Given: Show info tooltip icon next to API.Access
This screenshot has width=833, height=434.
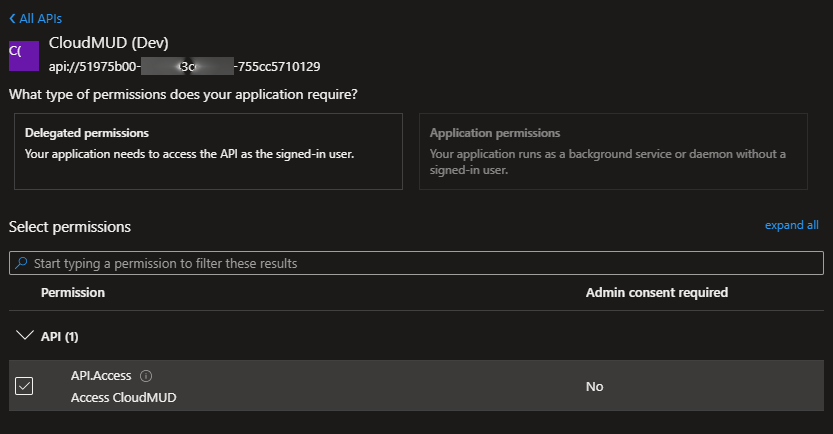Looking at the screenshot, I should [x=146, y=376].
